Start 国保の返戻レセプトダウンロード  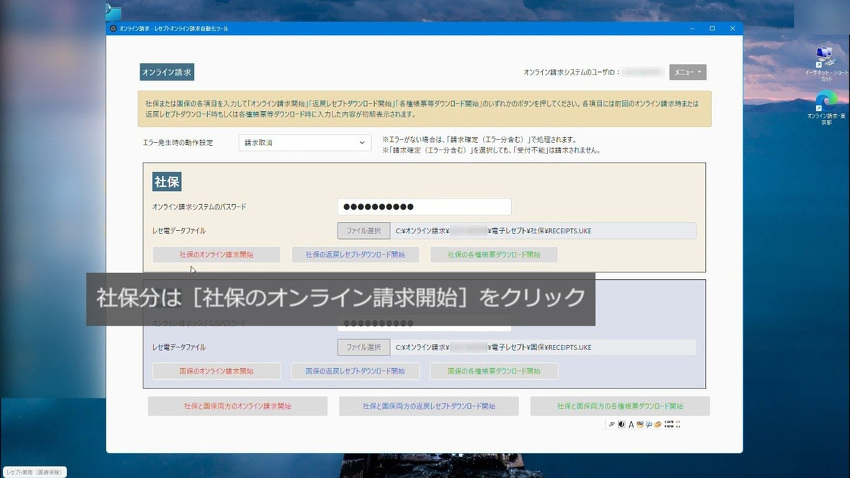click(x=355, y=371)
